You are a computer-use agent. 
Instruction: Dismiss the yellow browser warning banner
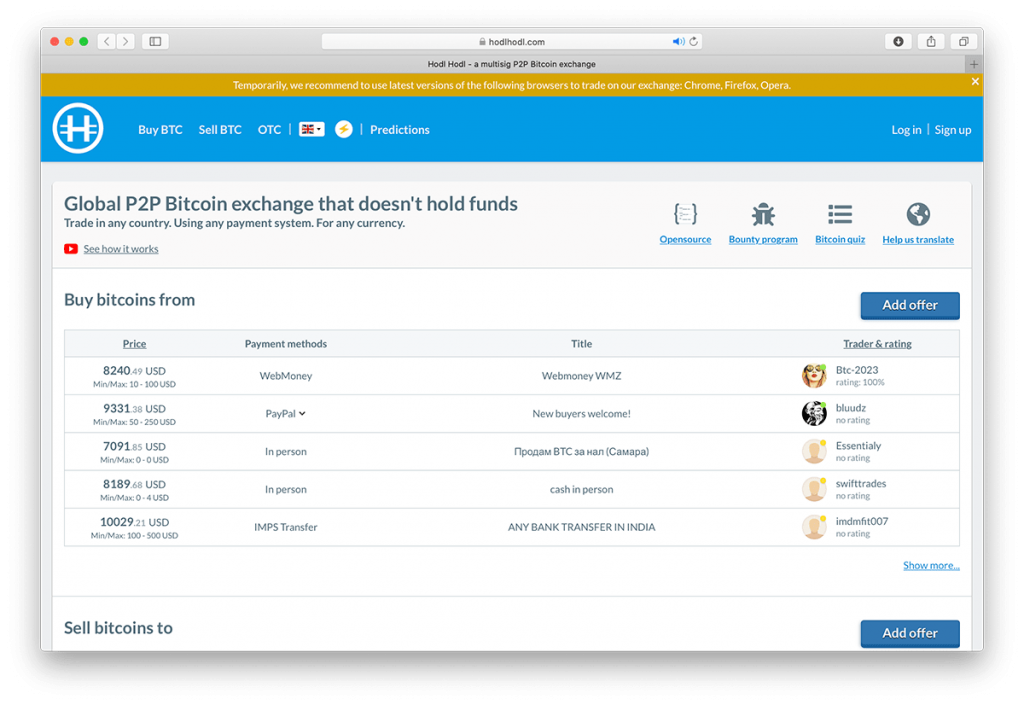click(975, 82)
